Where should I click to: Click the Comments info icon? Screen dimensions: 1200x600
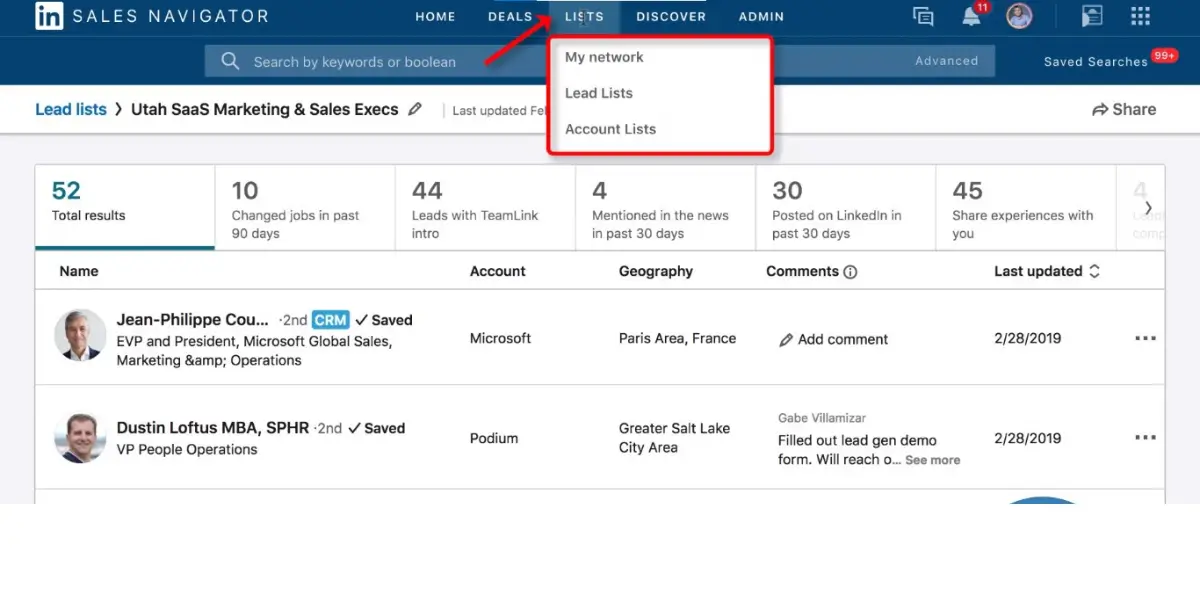pos(850,272)
